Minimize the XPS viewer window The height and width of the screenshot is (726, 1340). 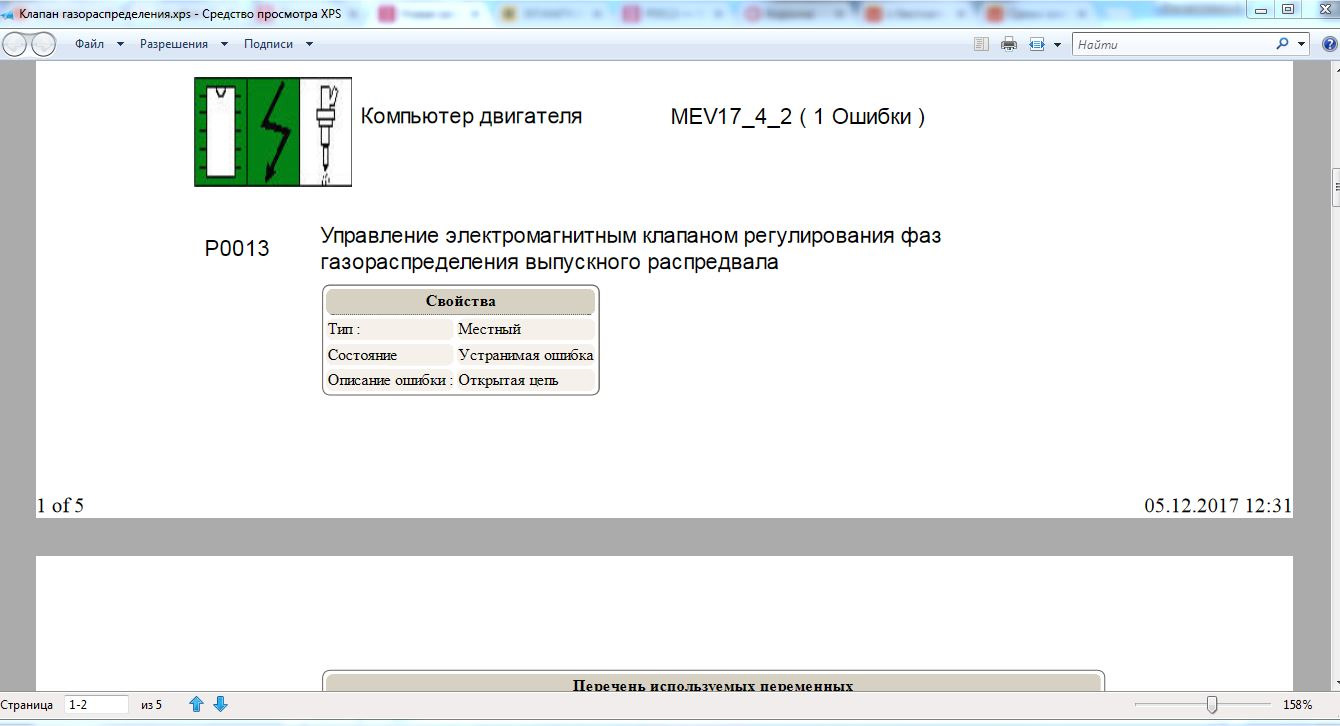[1262, 10]
